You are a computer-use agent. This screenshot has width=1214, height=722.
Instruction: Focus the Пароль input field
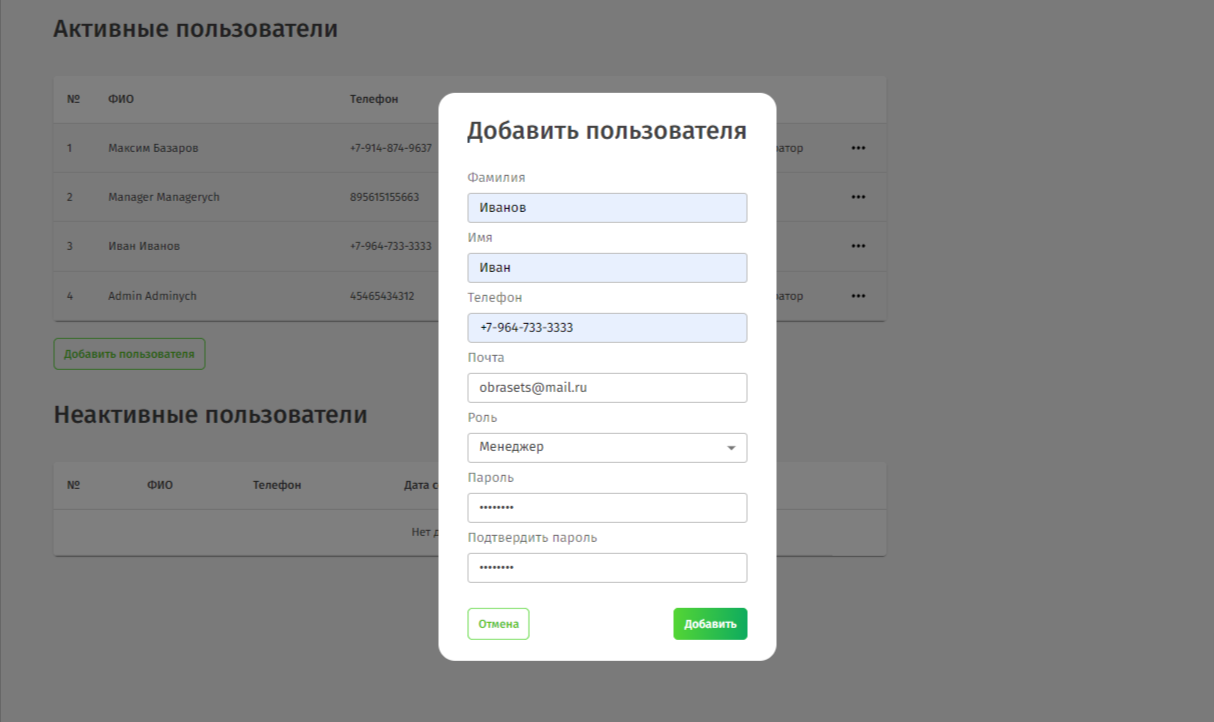[607, 508]
